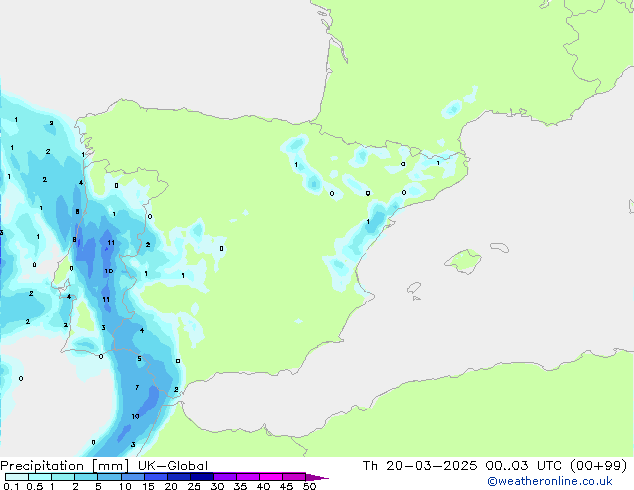Click the 25–30 mm dark blue legend box

pos(202,477)
